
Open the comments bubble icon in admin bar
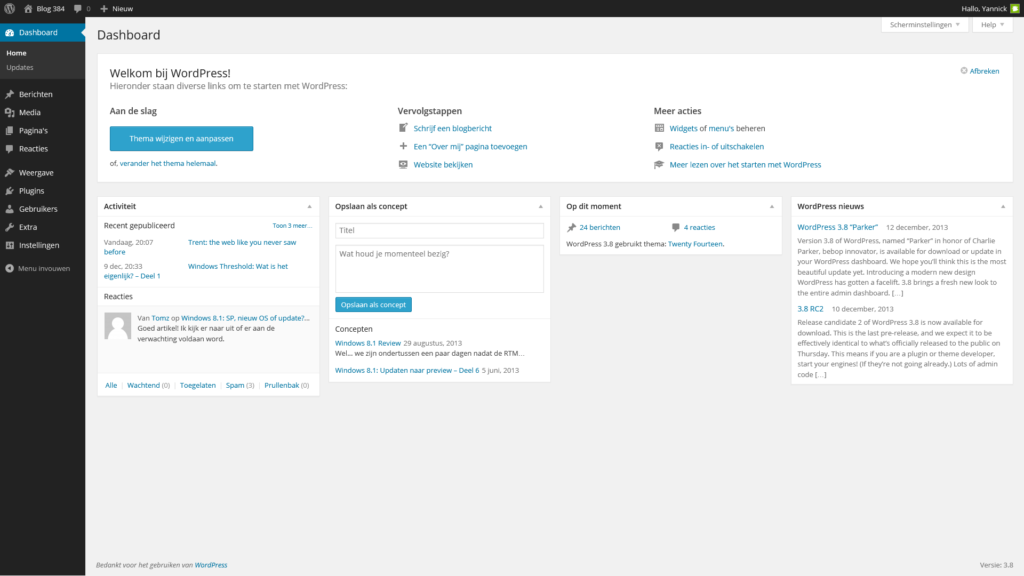(78, 8)
